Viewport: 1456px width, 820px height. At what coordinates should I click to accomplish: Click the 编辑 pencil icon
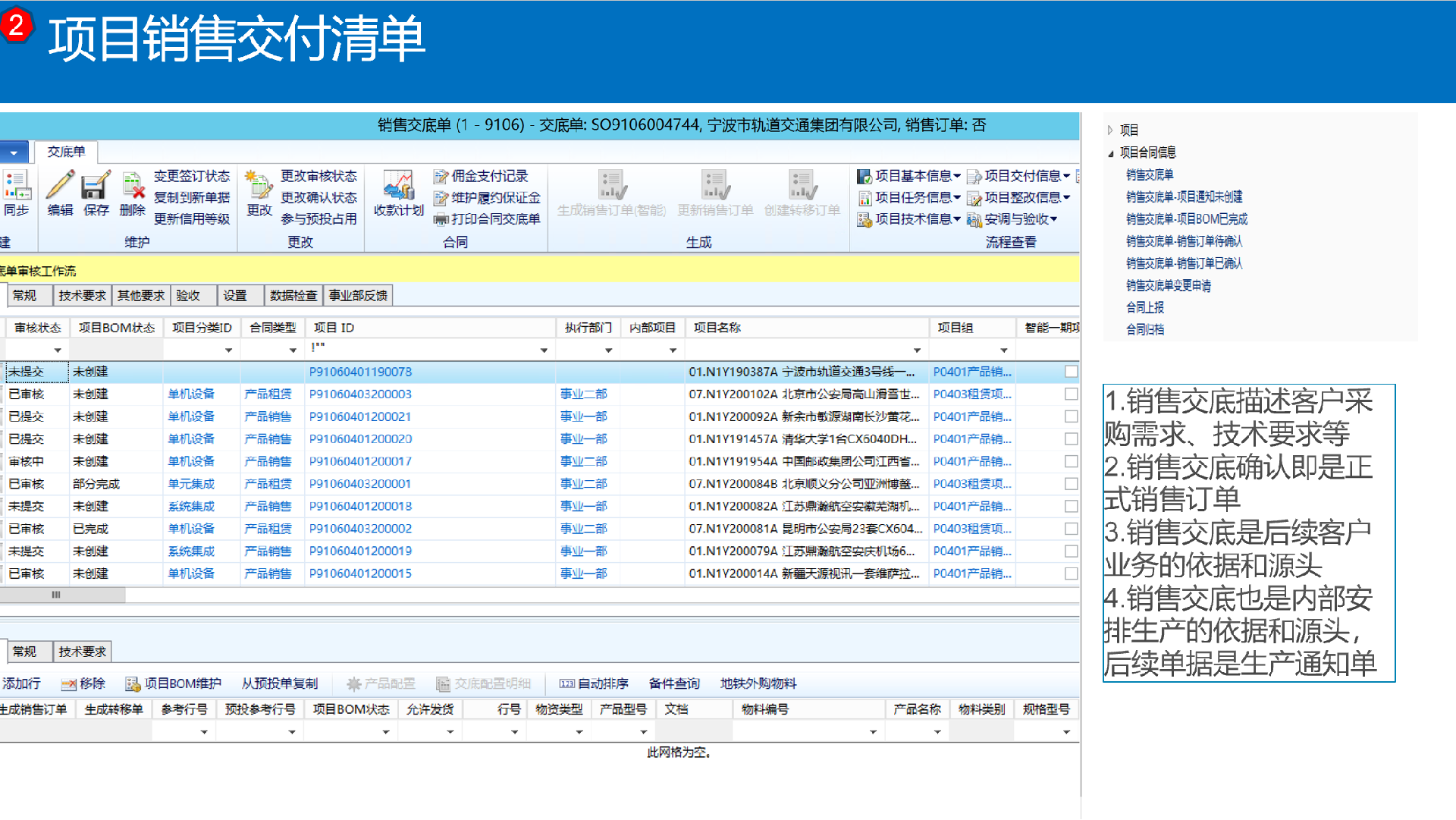[x=60, y=185]
